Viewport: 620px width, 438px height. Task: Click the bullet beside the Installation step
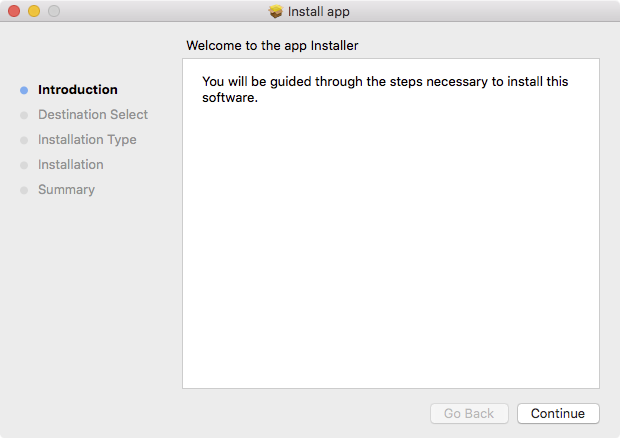(x=24, y=165)
